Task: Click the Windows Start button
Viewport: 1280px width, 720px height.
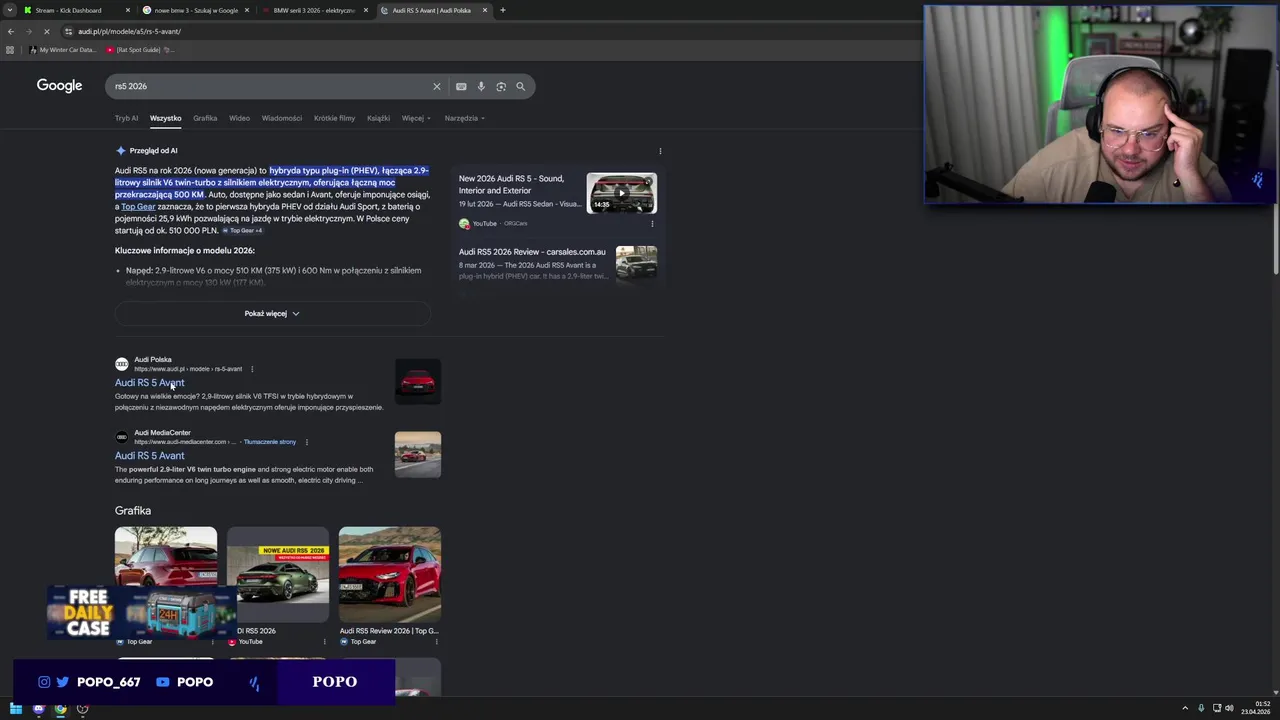Action: point(16,709)
